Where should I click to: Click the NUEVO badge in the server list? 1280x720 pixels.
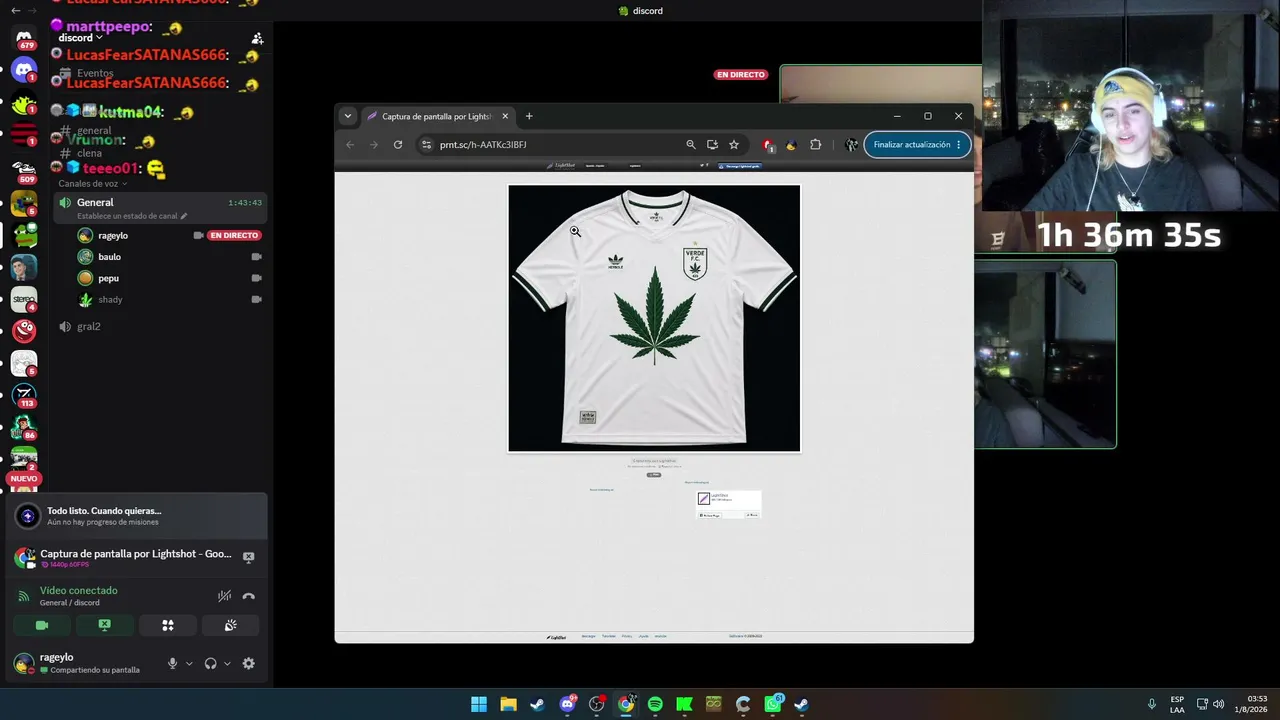24,479
